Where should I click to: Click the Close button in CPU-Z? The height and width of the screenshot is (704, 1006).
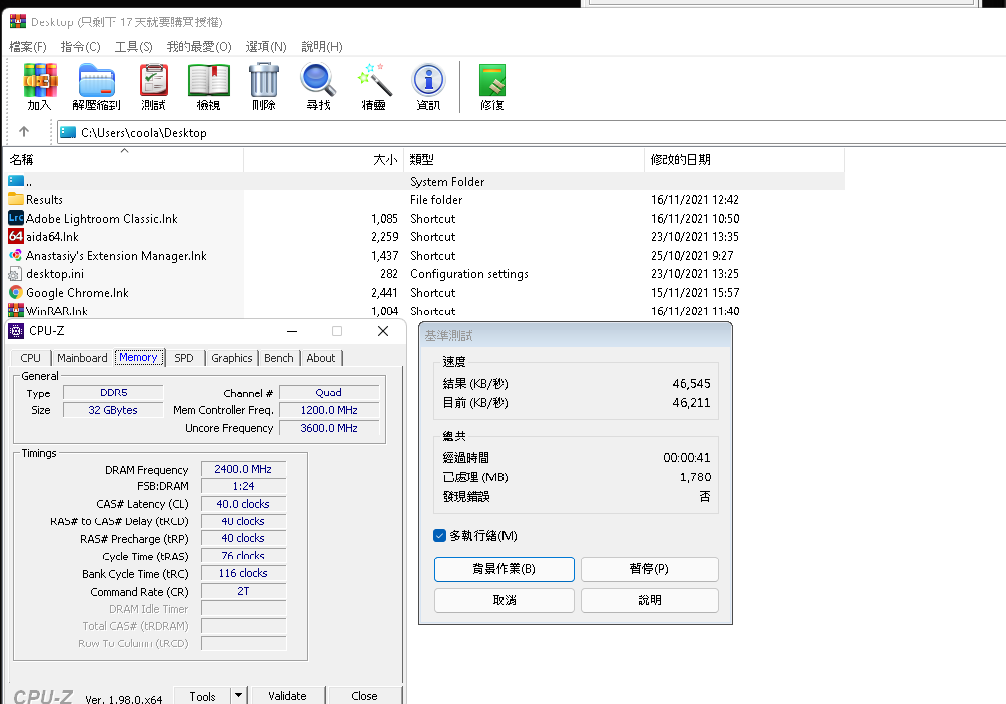[364, 696]
